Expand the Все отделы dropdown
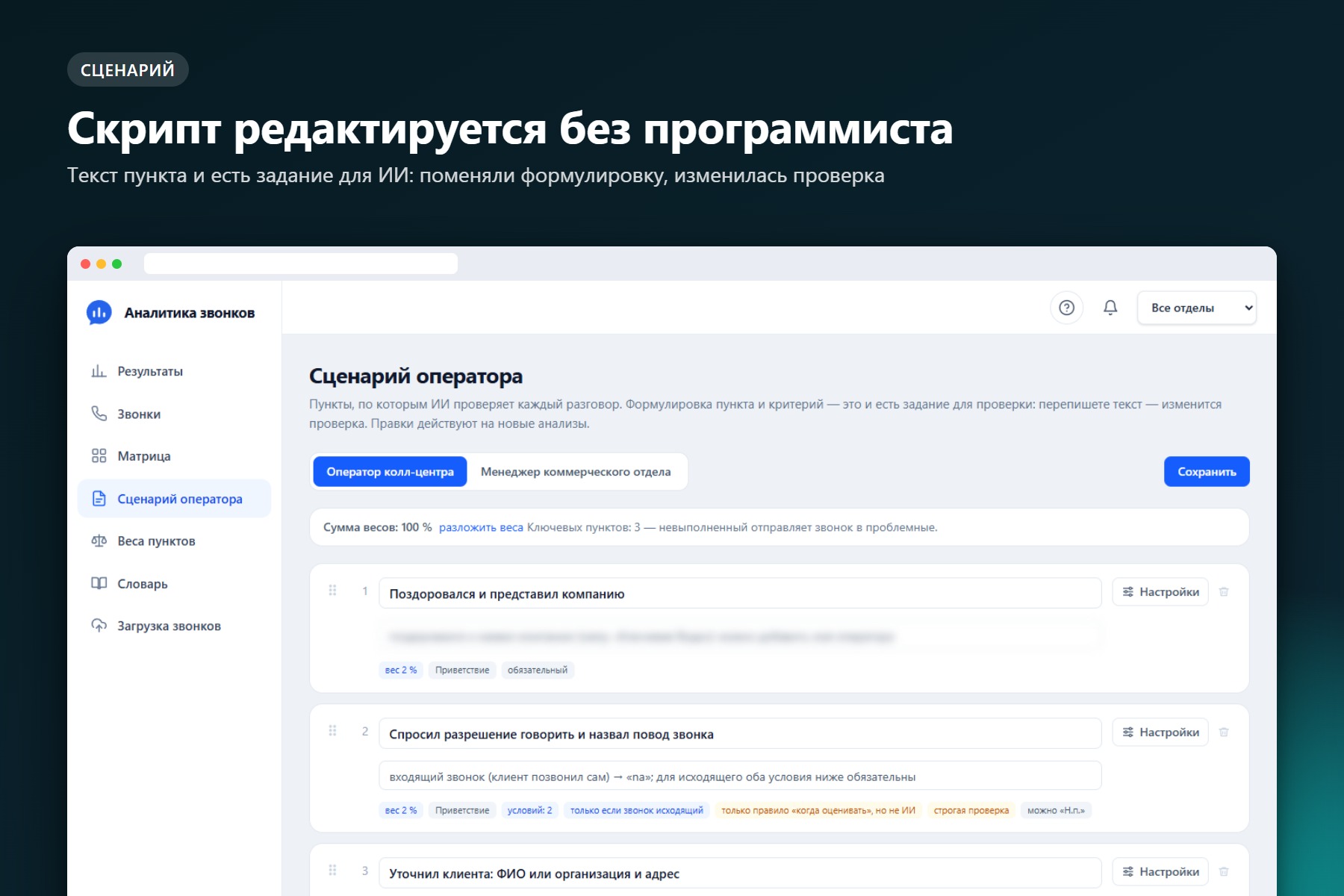 pos(1197,308)
